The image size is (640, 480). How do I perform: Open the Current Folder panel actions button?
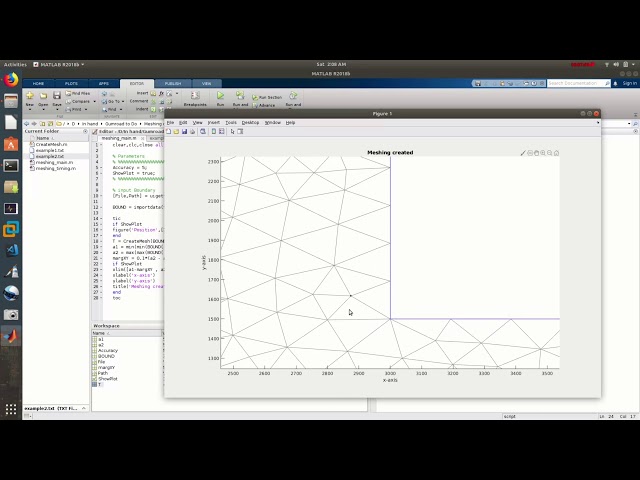click(x=85, y=131)
